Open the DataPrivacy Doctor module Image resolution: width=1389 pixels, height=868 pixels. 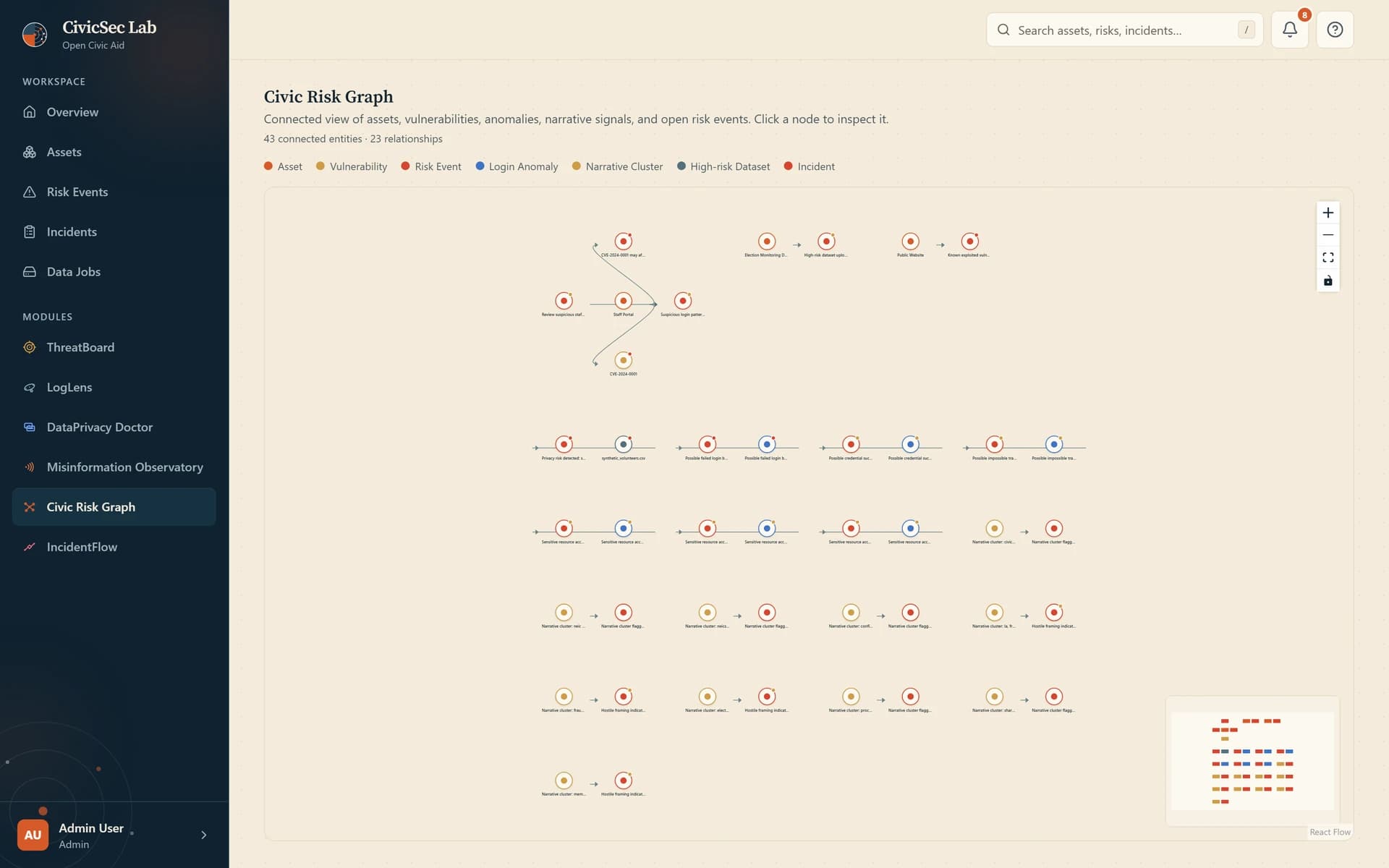(114, 427)
